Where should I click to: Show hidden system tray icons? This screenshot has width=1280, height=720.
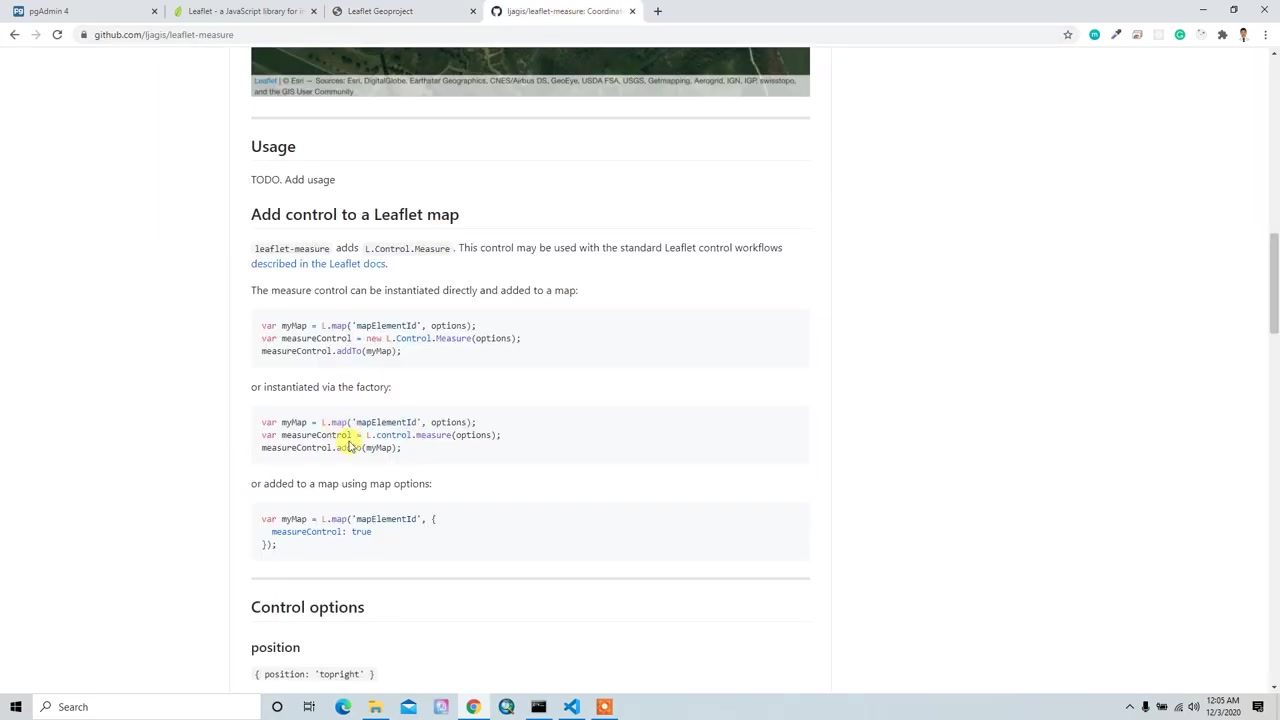(1130, 707)
